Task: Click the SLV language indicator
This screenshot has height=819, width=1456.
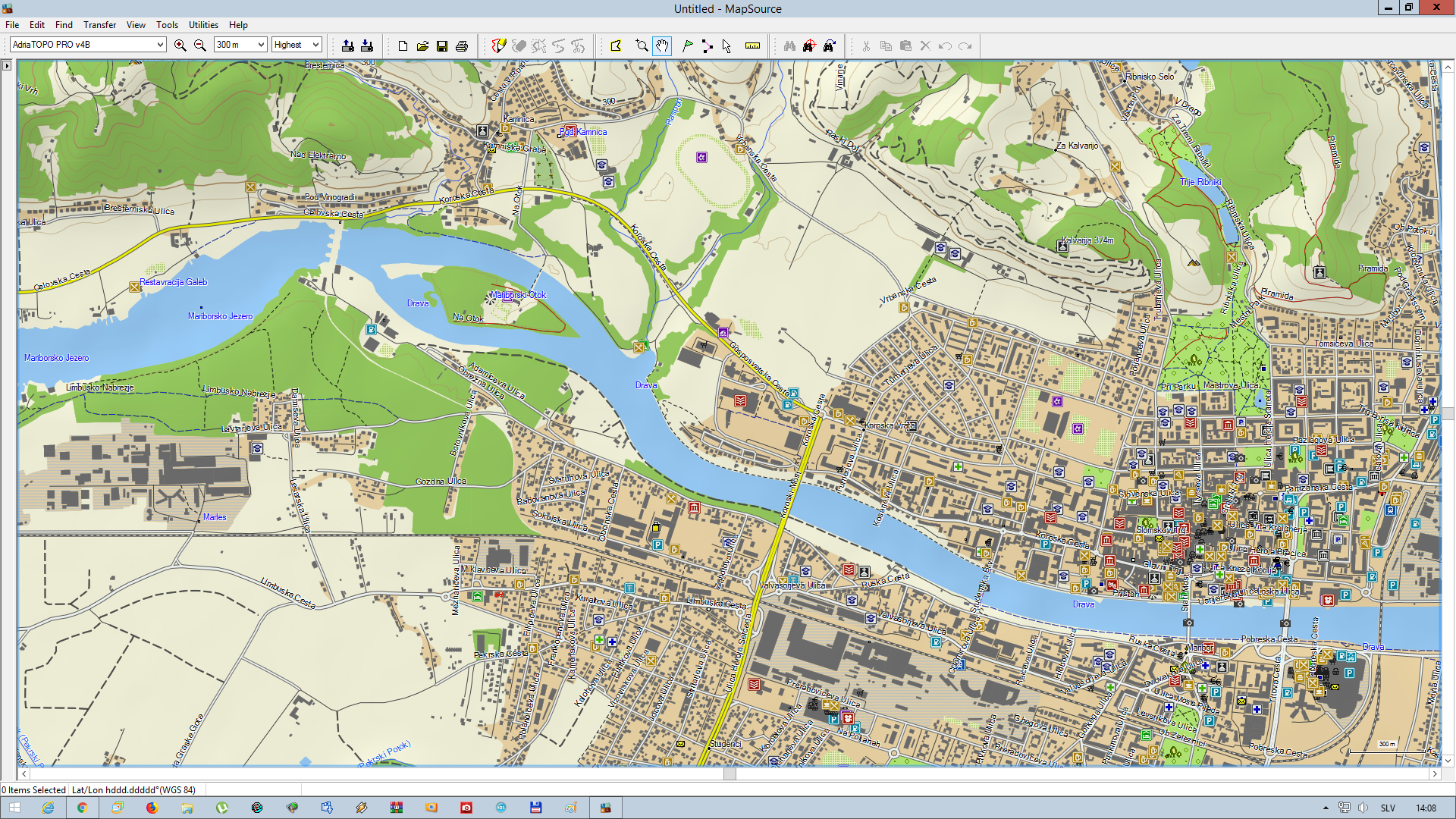Action: click(x=1388, y=808)
